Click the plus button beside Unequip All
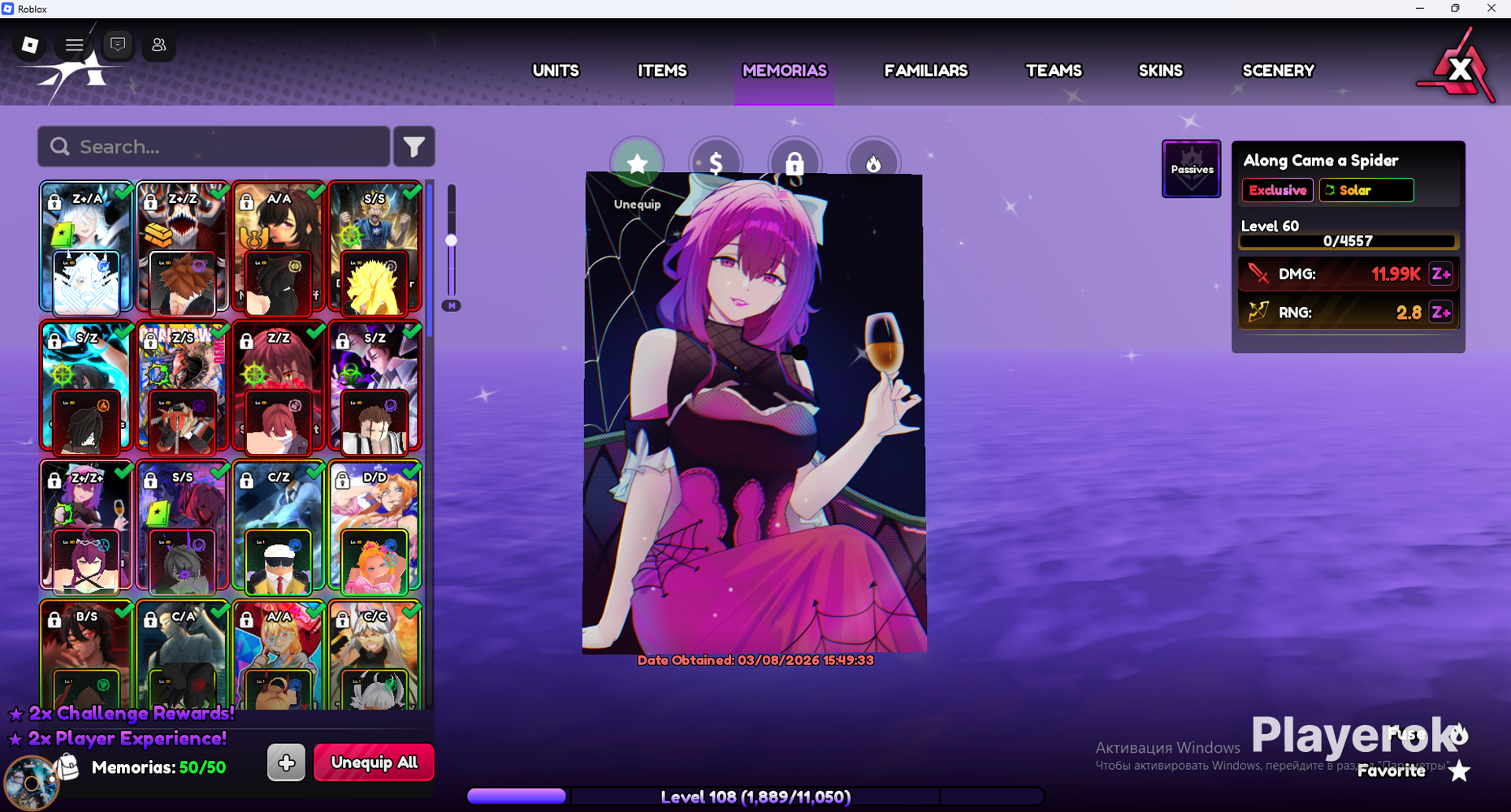Screen dimensions: 1511x812 pos(287,762)
